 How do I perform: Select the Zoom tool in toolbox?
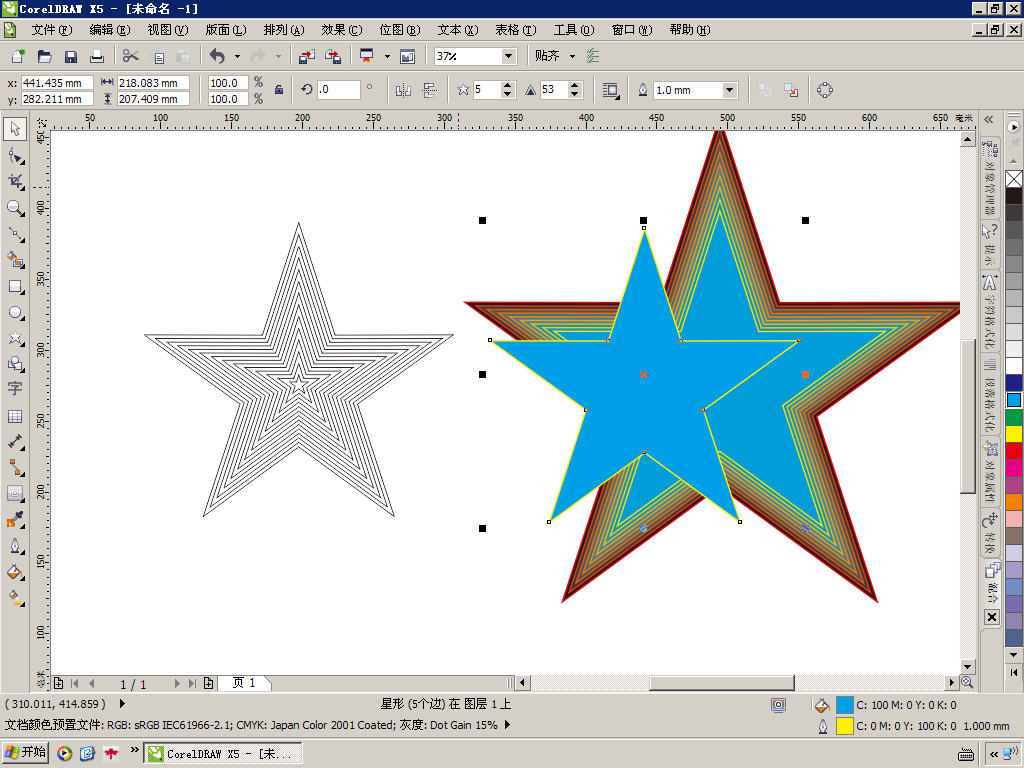tap(16, 208)
